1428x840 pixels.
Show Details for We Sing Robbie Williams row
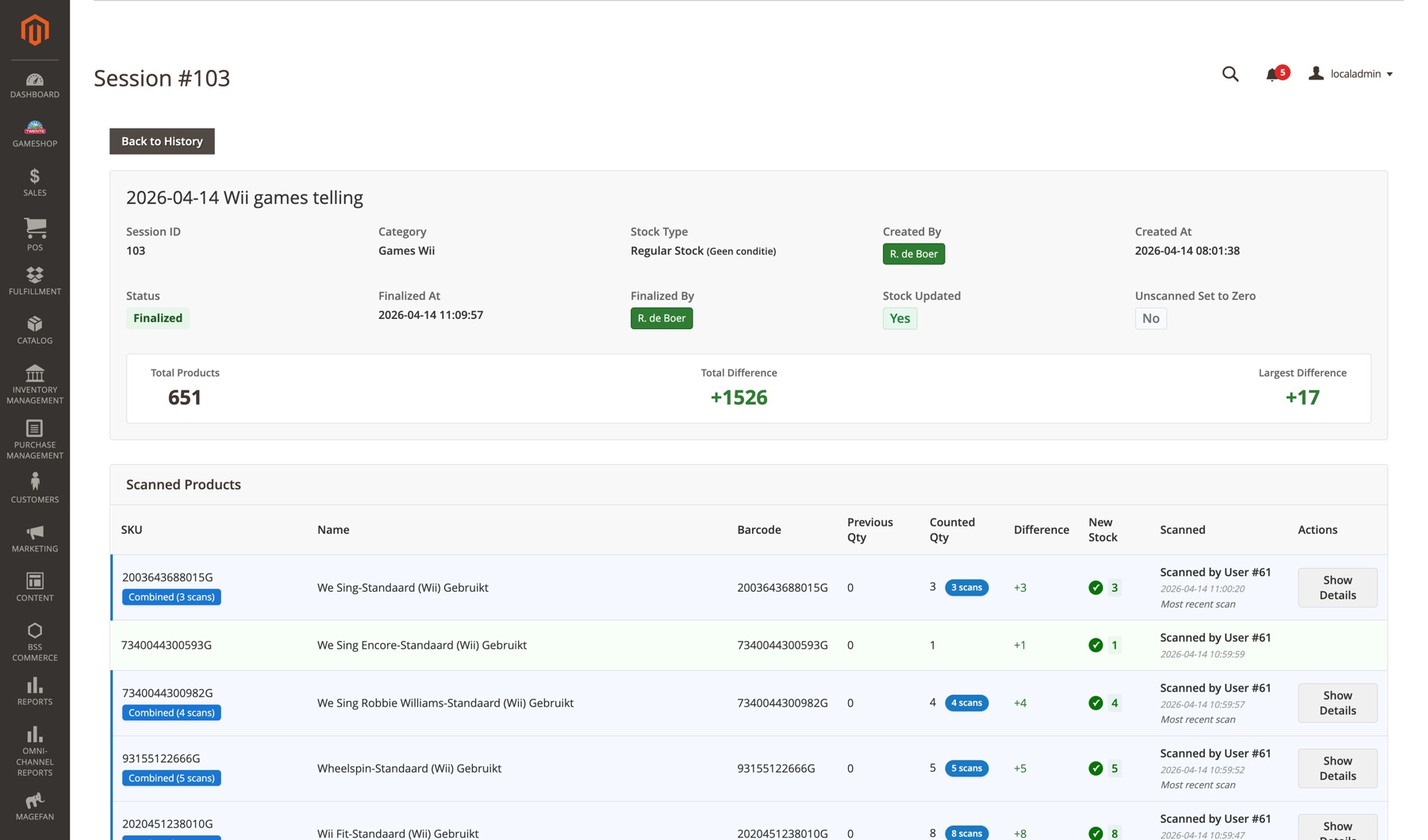point(1338,703)
